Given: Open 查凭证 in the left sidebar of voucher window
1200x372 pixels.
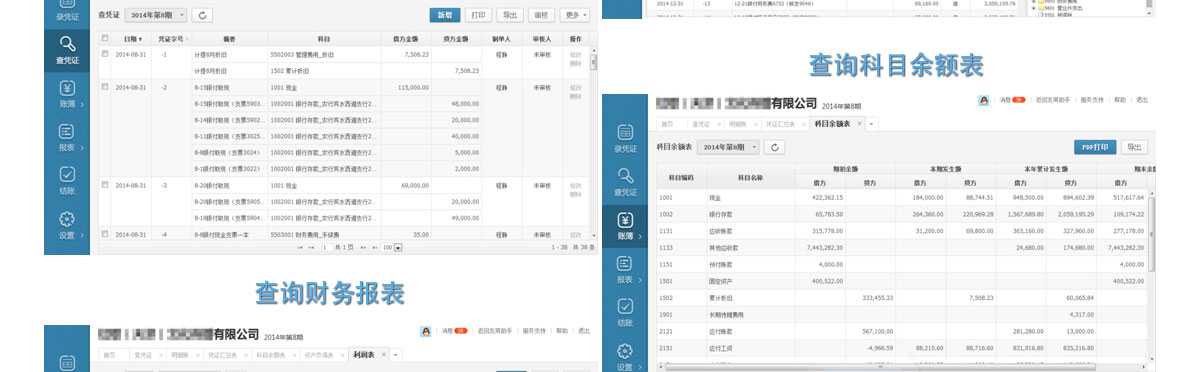Looking at the screenshot, I should tap(67, 50).
